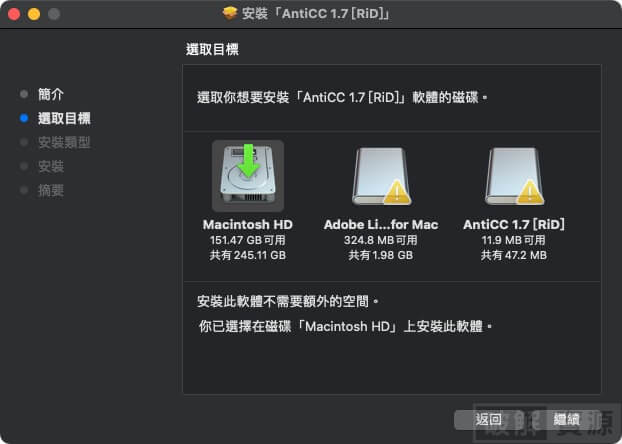
Task: Click the '共有 47.2 MB' text
Action: (x=514, y=255)
